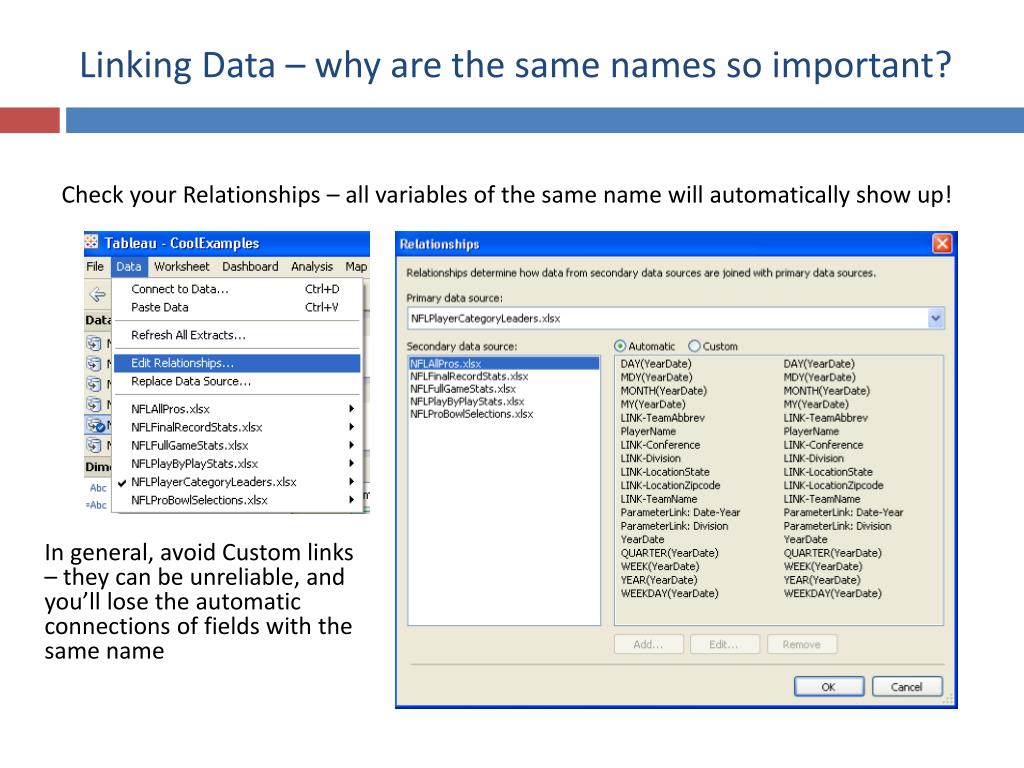Click the =Abc calculated field icon
The width and height of the screenshot is (1024, 768).
[x=96, y=505]
